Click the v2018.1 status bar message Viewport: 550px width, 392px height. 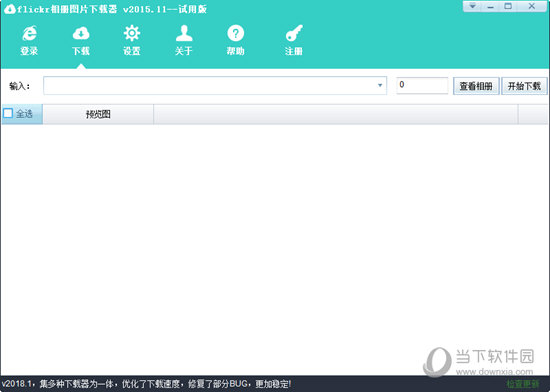click(x=146, y=384)
